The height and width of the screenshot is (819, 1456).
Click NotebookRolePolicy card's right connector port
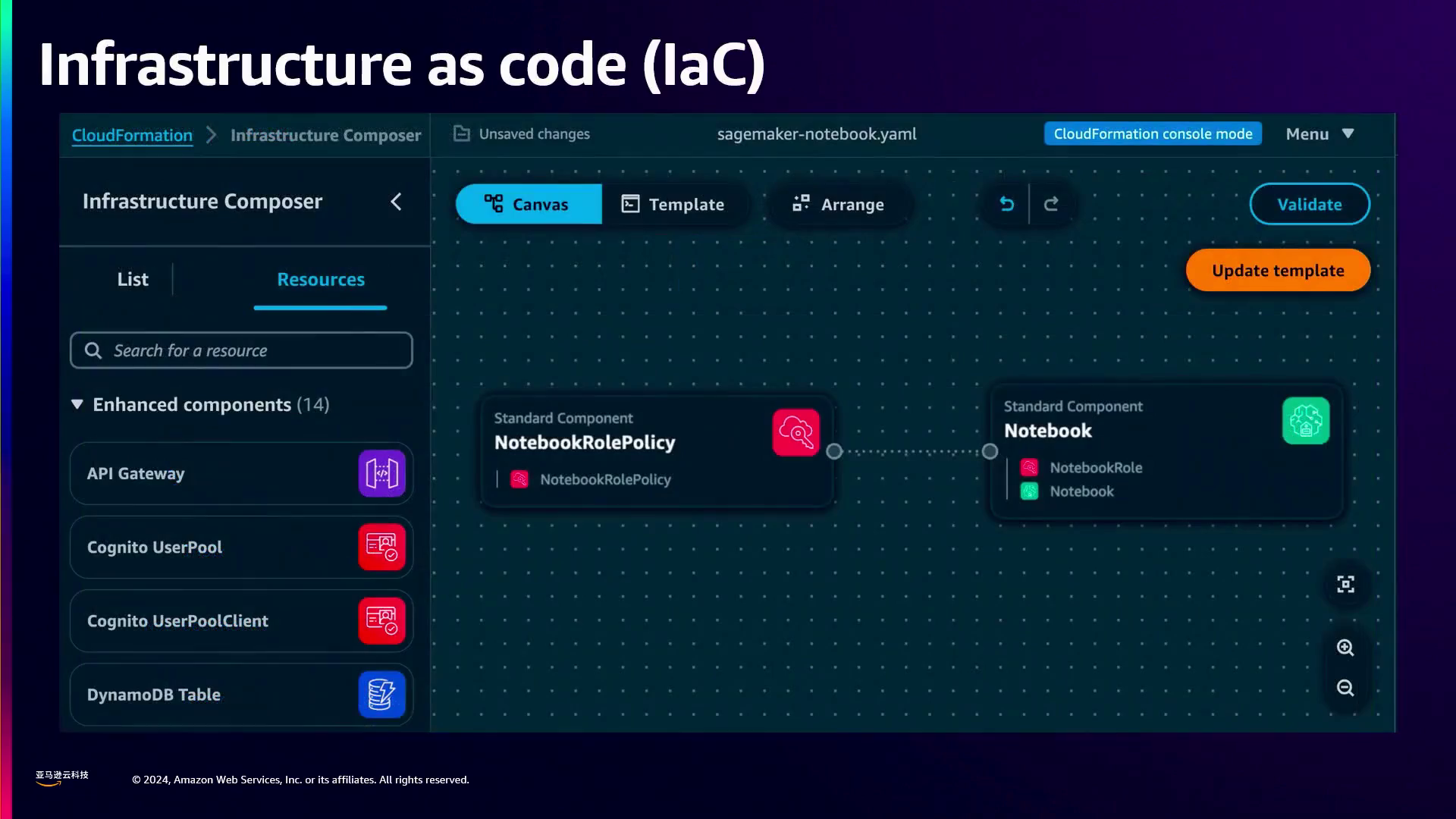coord(834,451)
